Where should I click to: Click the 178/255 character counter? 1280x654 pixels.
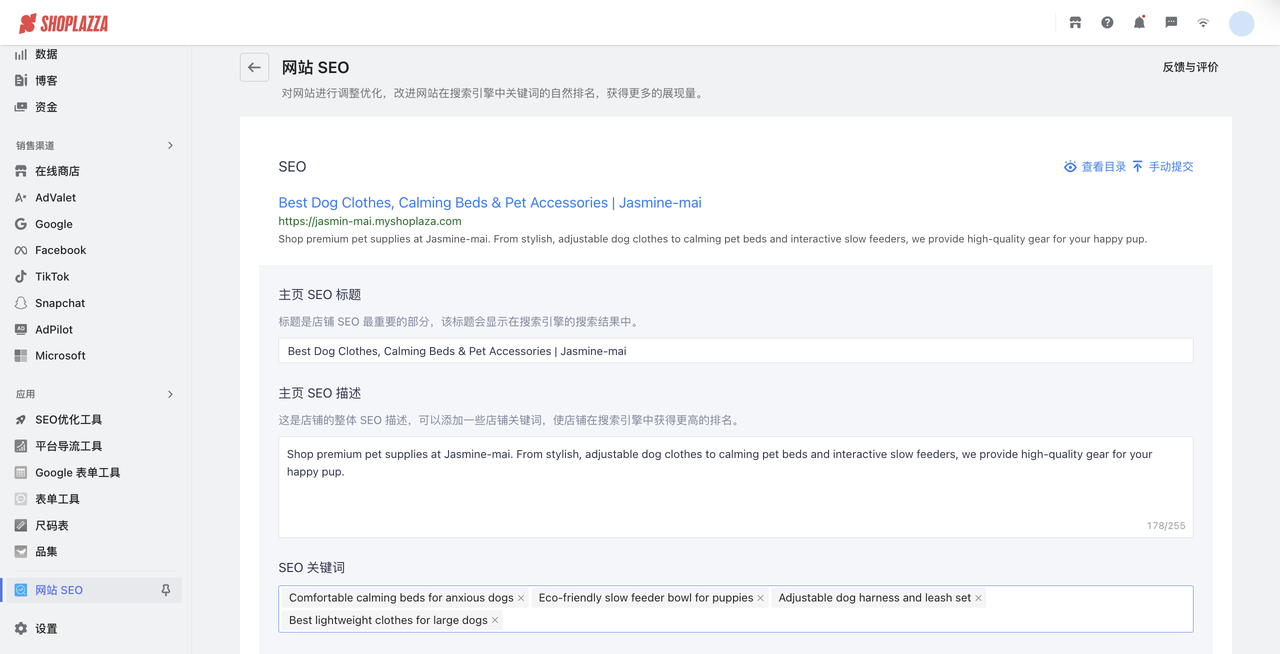(x=1166, y=526)
